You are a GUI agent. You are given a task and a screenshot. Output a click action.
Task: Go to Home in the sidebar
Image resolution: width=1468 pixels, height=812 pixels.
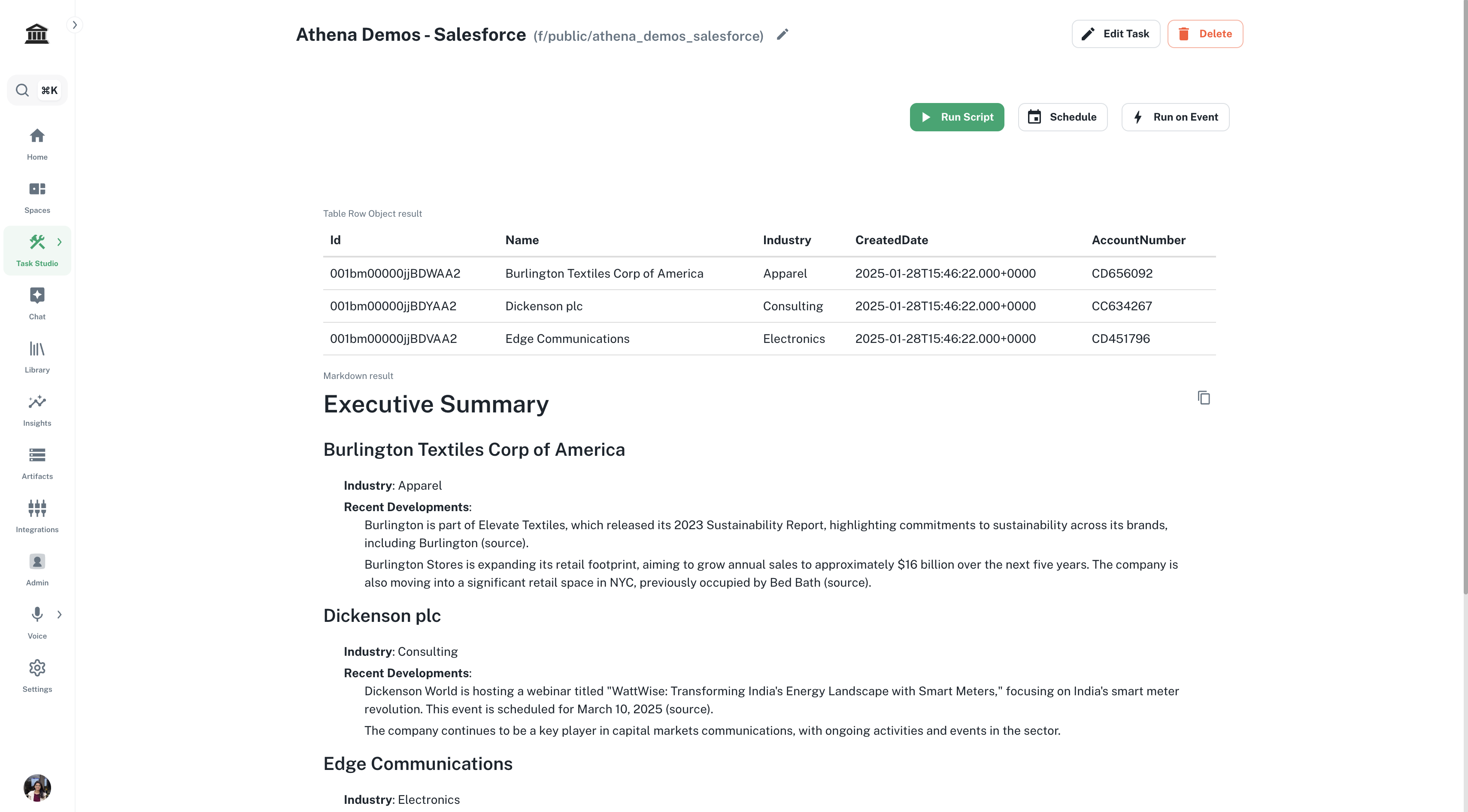37,144
